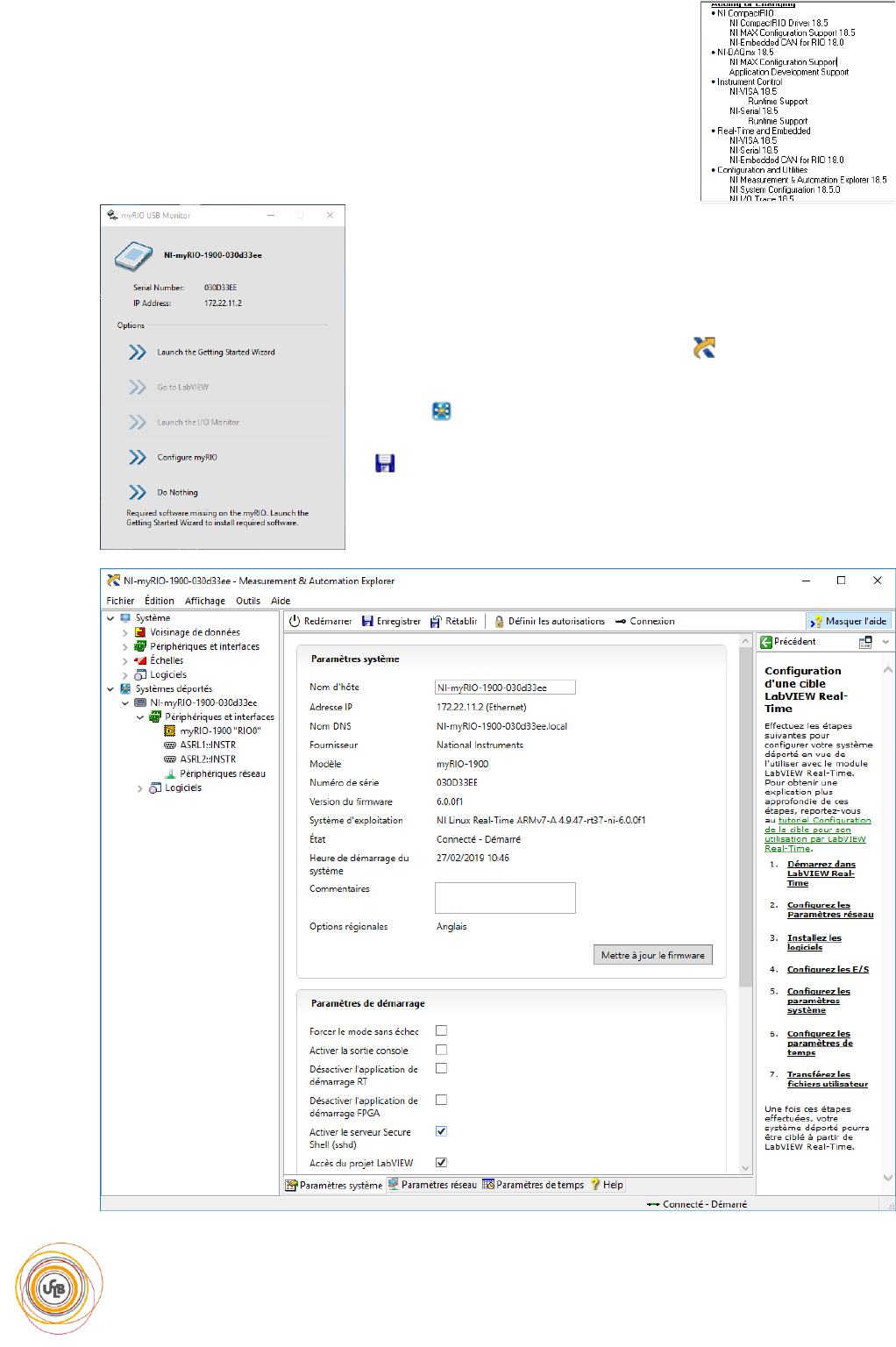Expand the Logiciels node under Système
Viewport: 896px width, 1347px height.
click(124, 674)
